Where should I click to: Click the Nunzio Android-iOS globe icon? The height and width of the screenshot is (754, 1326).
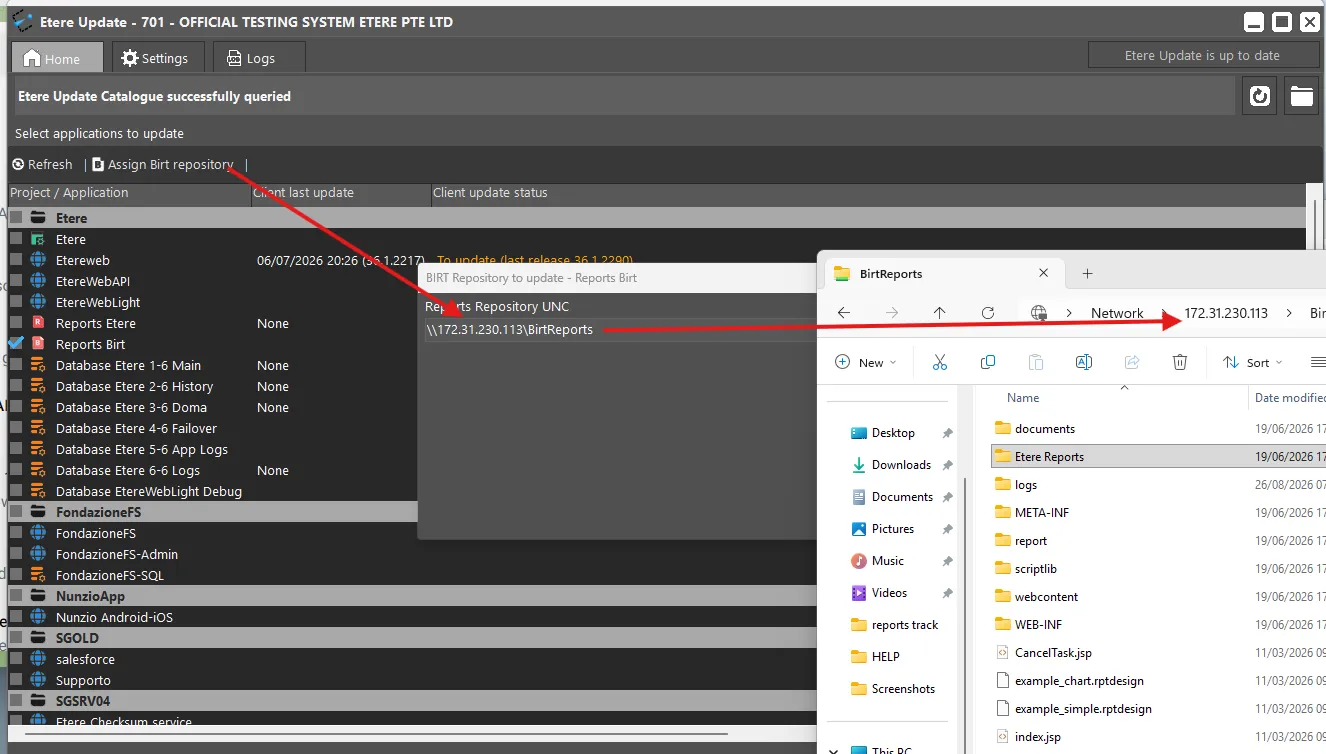click(38, 617)
